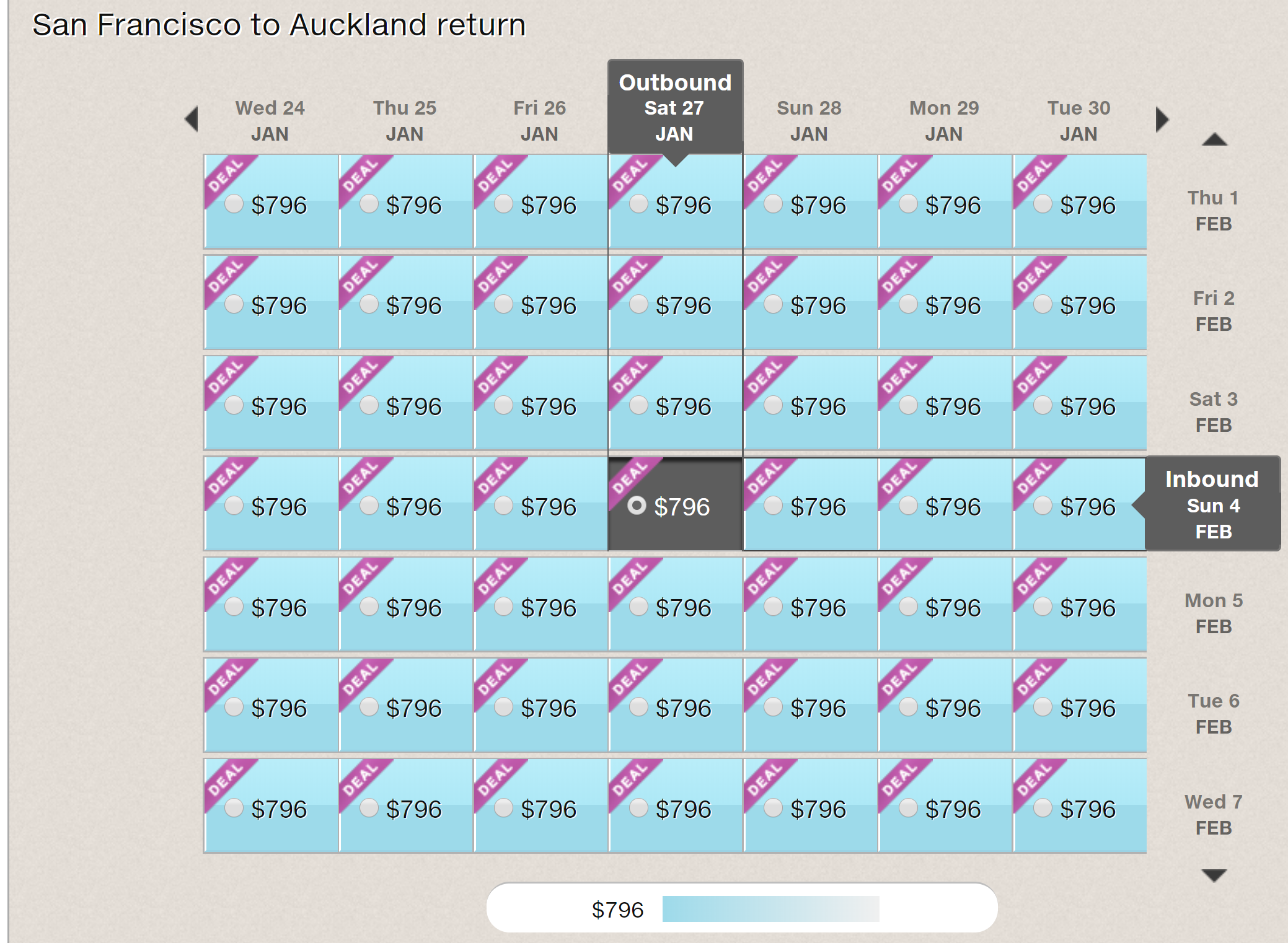The height and width of the screenshot is (943, 1288).
Task: Click the Outbound Sat 27 JAN selected header
Action: click(675, 108)
